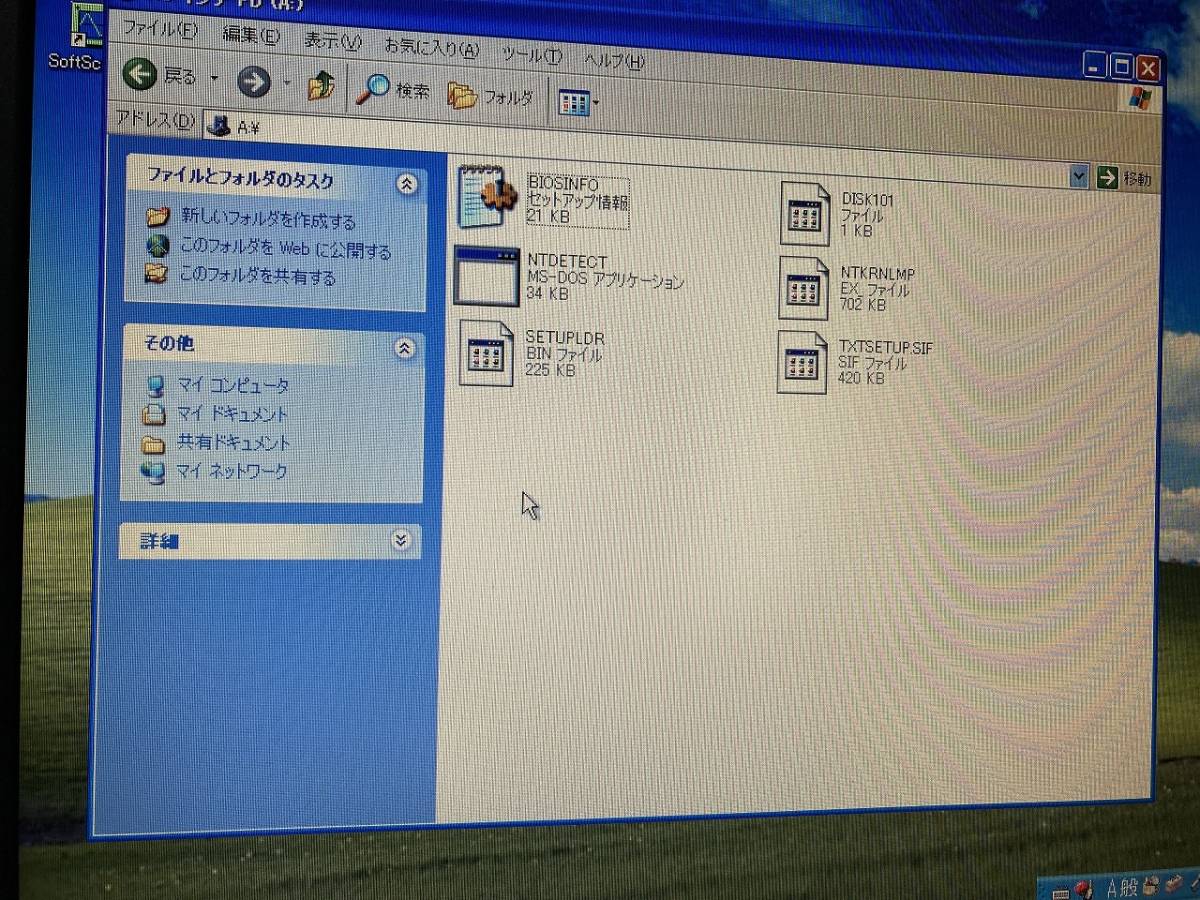This screenshot has width=1200, height=900.
Task: Click the Web publish globe icon
Action: tap(157, 246)
